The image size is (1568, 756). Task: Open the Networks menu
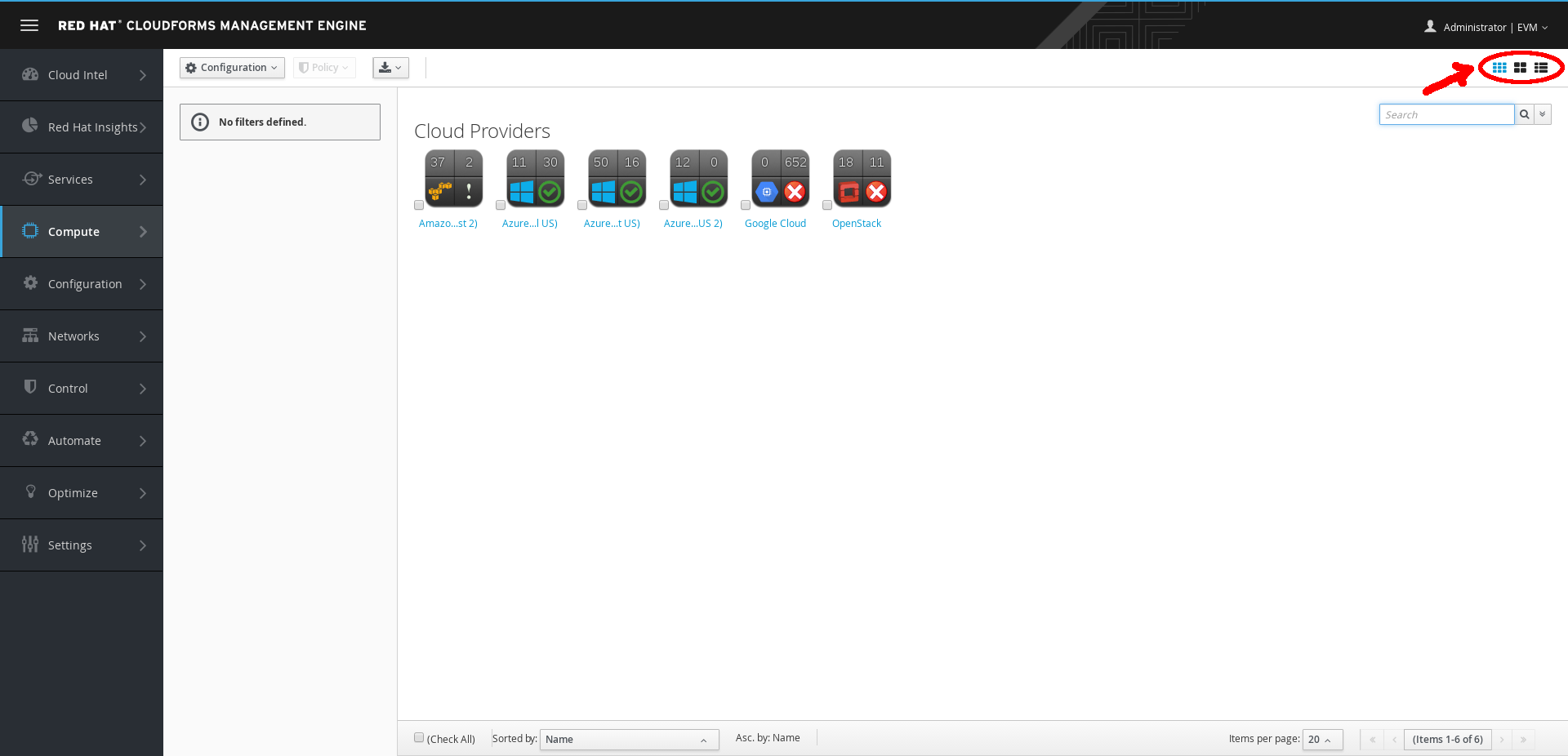click(82, 336)
